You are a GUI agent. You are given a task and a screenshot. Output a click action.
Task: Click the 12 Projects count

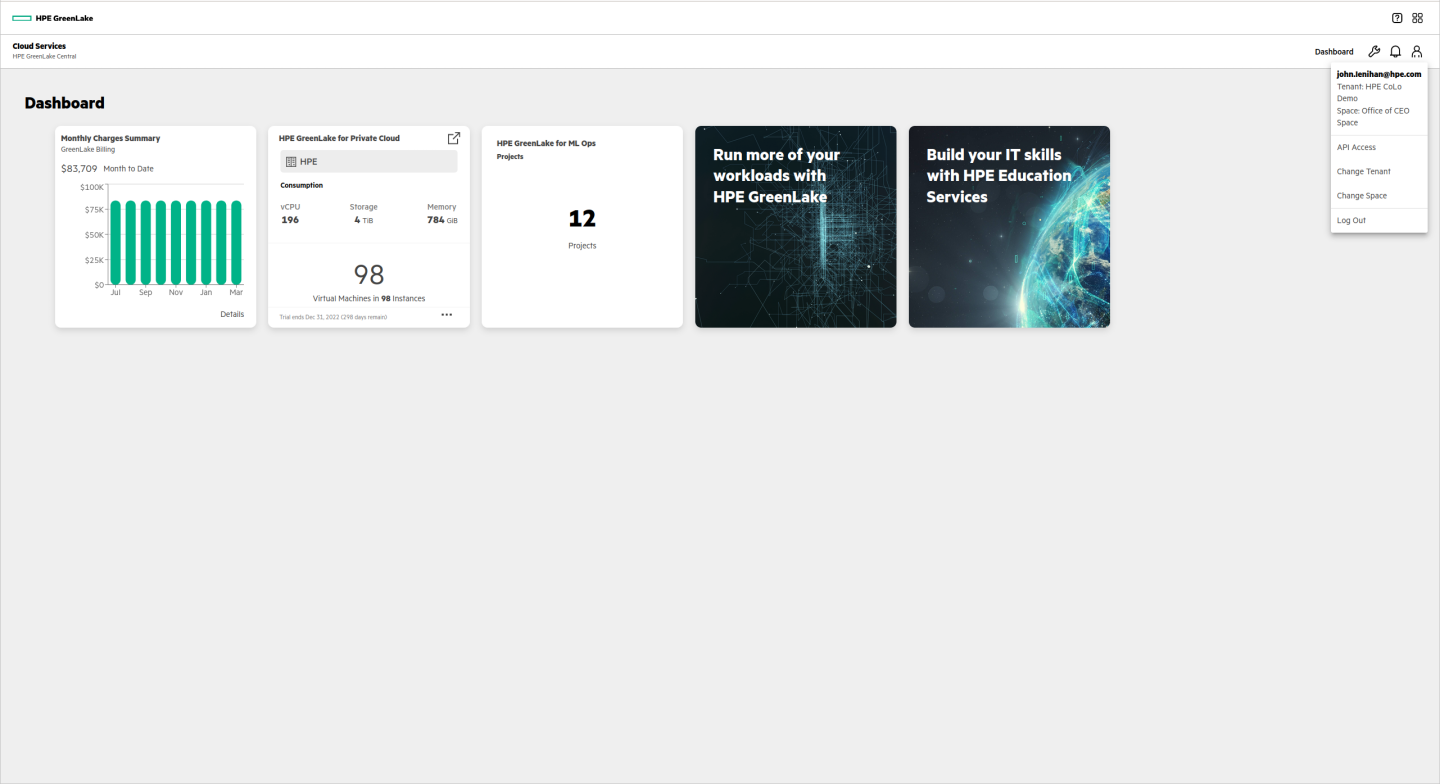point(582,218)
